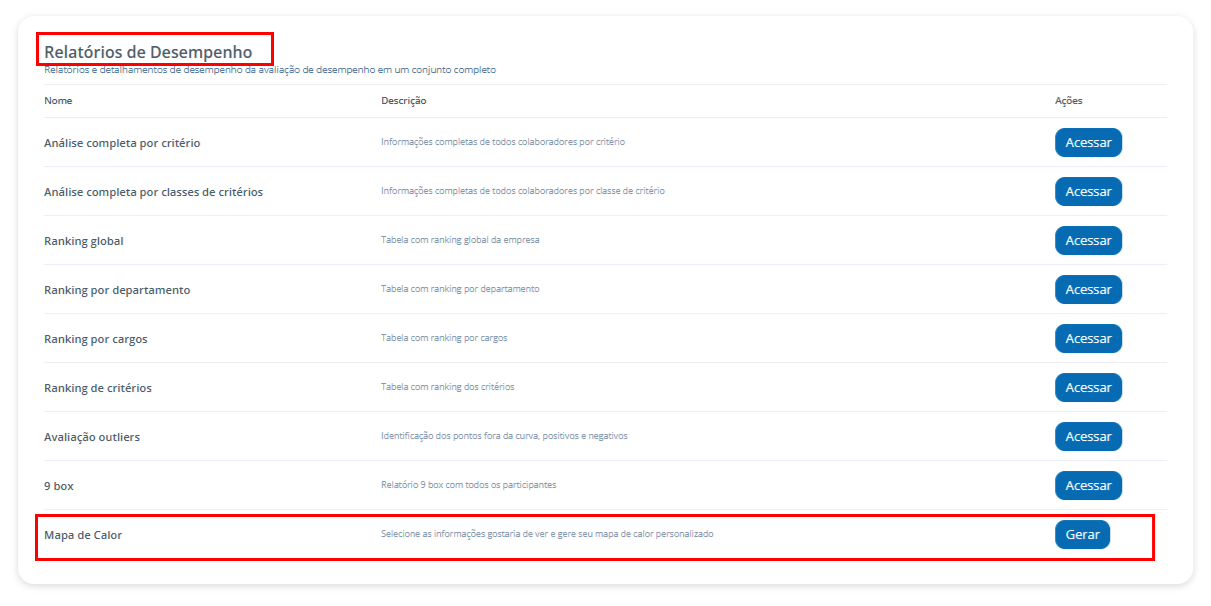
Task: Click description 'Tabela com ranking por departamento'
Action: (x=460, y=289)
